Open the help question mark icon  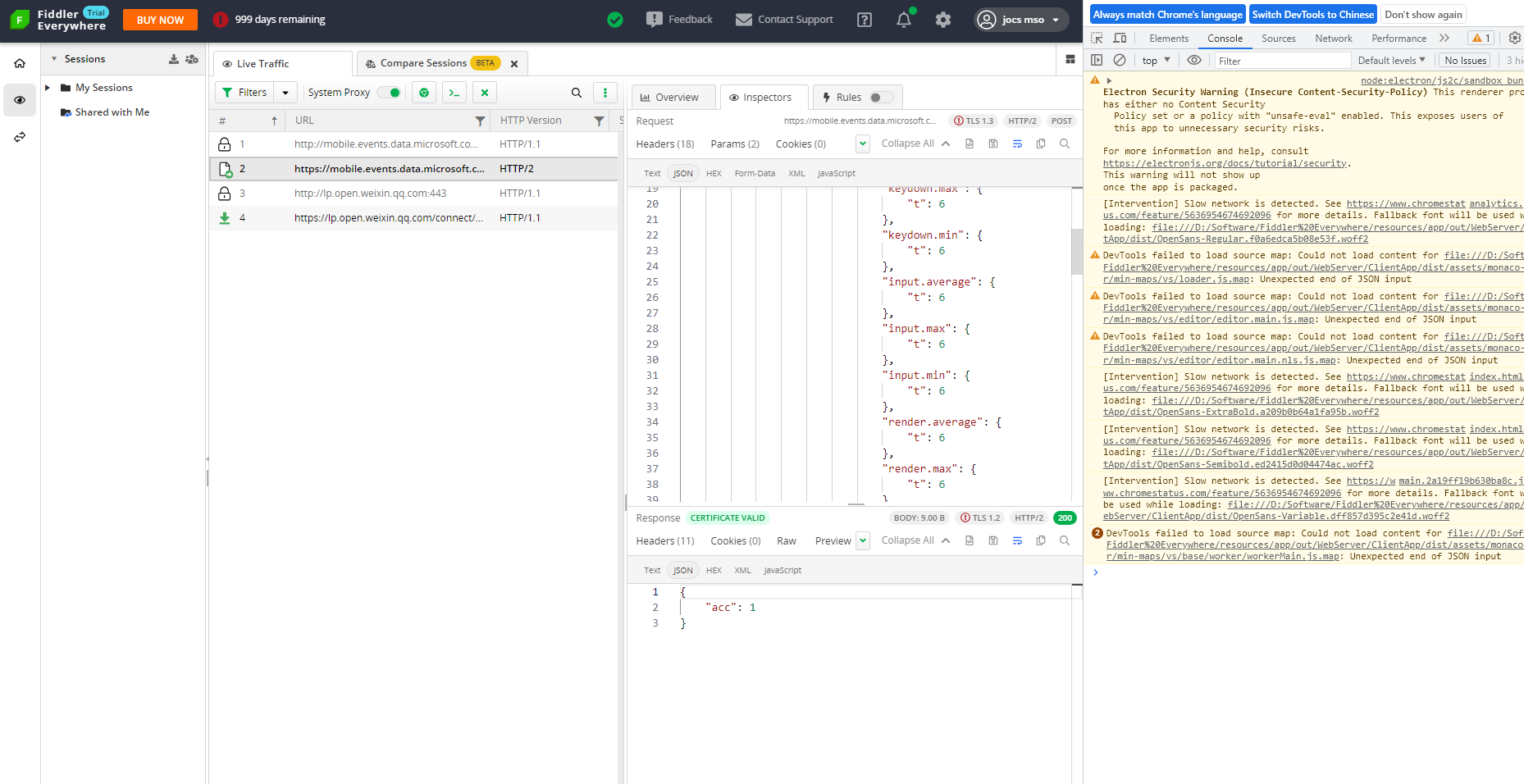coord(865,20)
